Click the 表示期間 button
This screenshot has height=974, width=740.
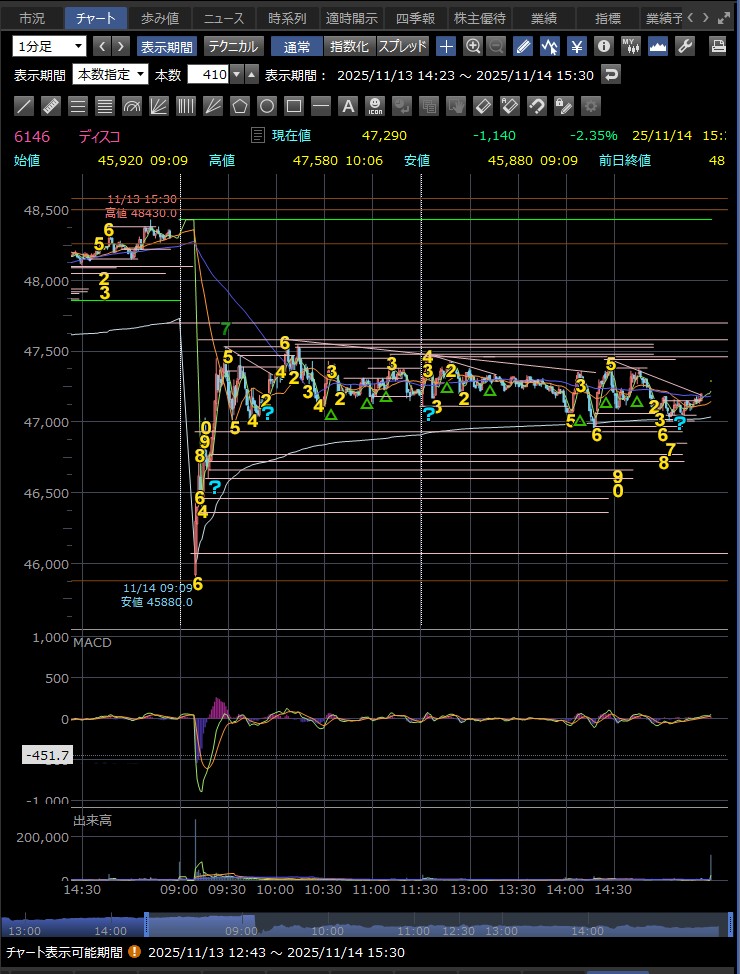[167, 46]
